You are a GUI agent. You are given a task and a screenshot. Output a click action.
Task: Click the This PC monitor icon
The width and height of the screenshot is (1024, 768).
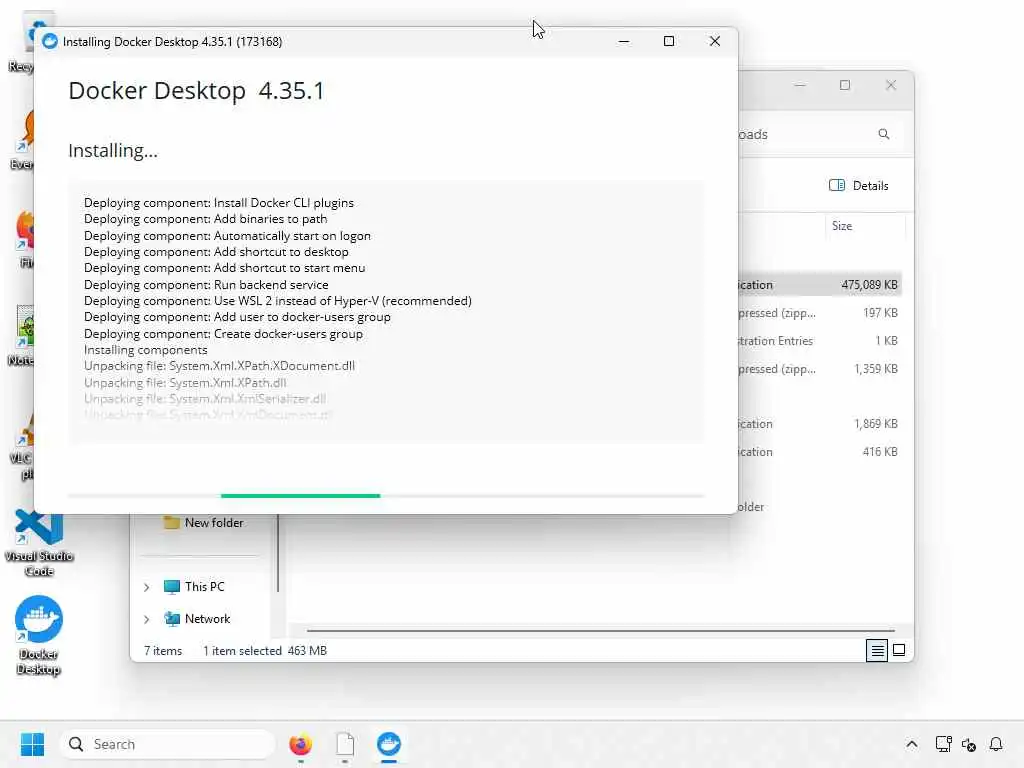click(x=172, y=586)
